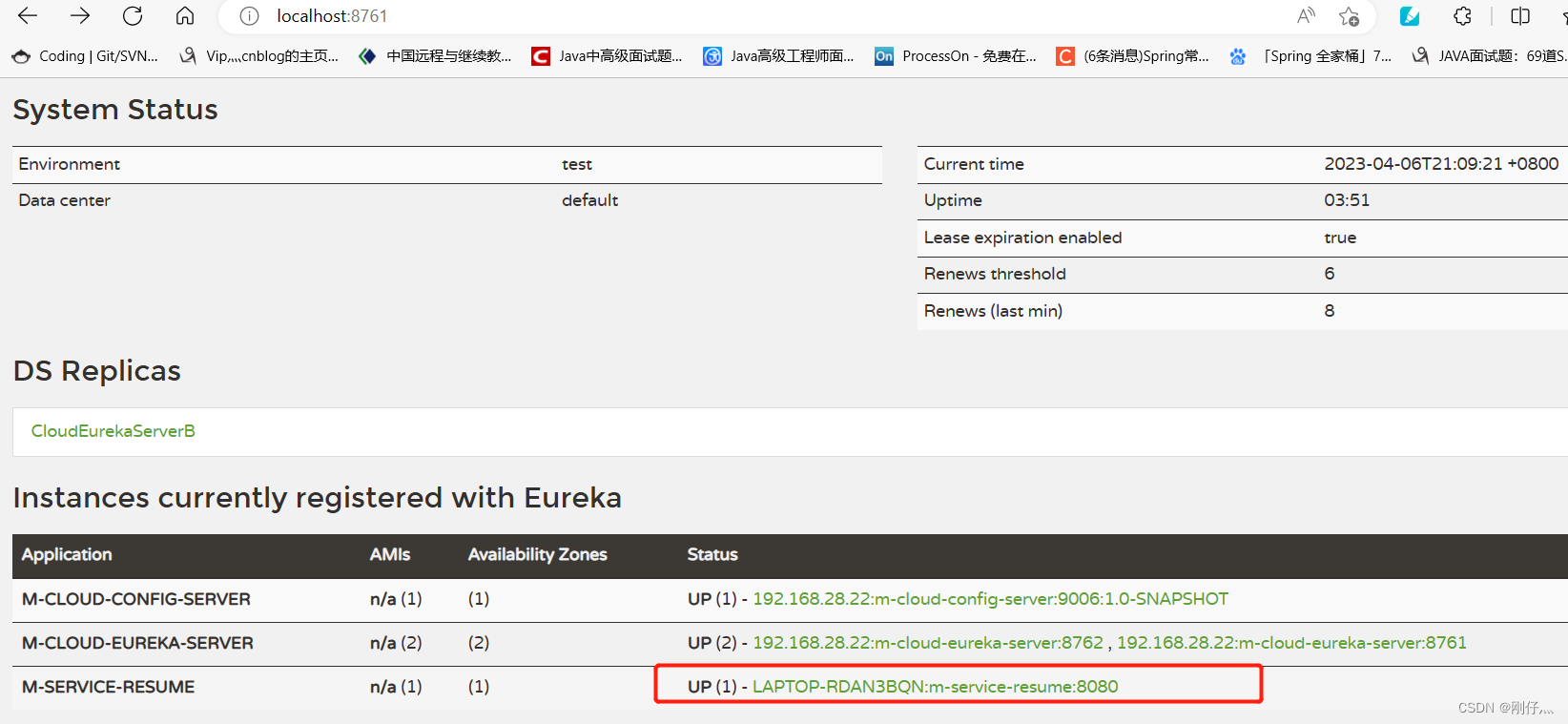This screenshot has width=1568, height=724.
Task: Click the Coding bookmark favicon
Action: (21, 56)
